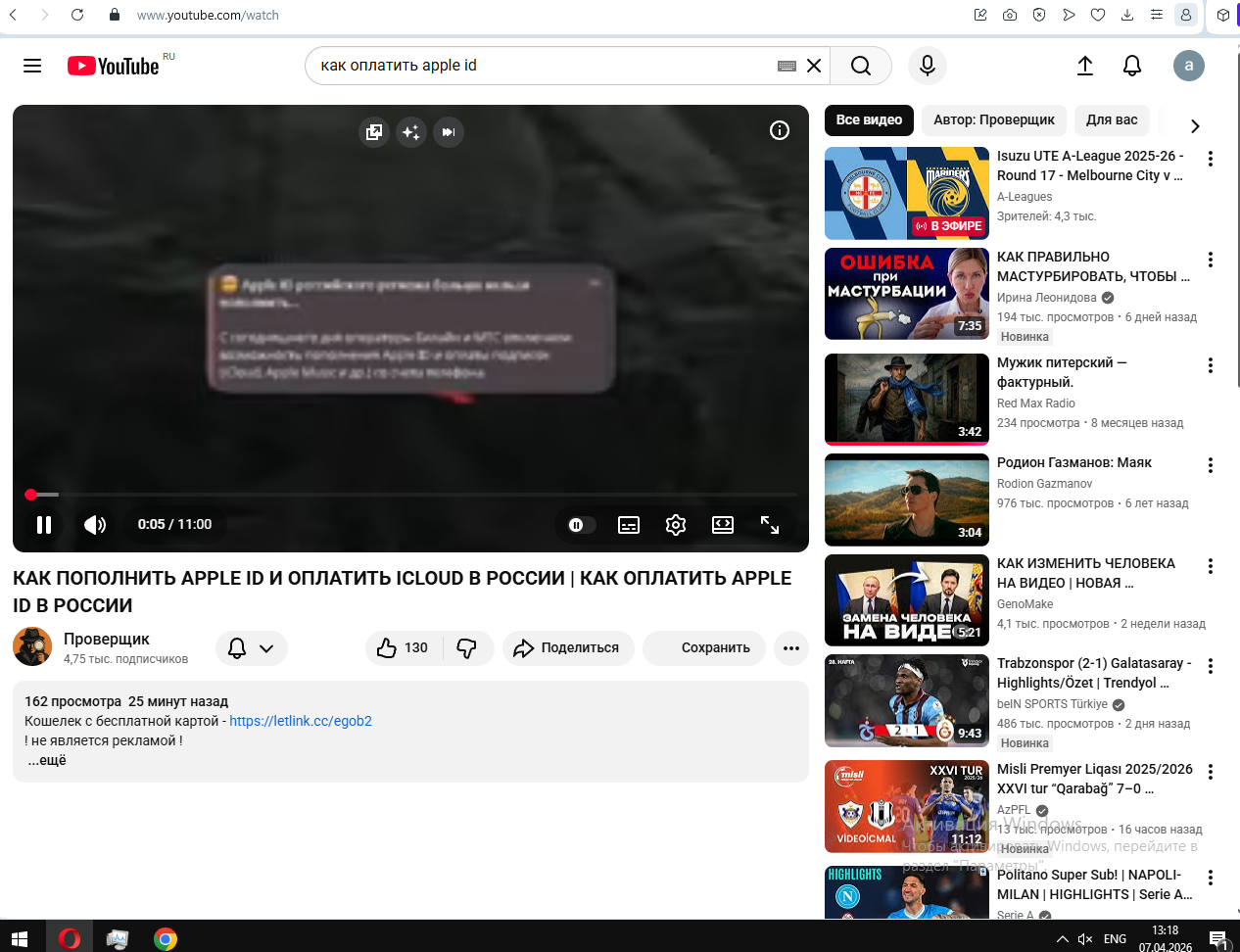Screen dimensions: 1240x952
Task: Expand subscription notification bell dropdown
Action: (251, 648)
